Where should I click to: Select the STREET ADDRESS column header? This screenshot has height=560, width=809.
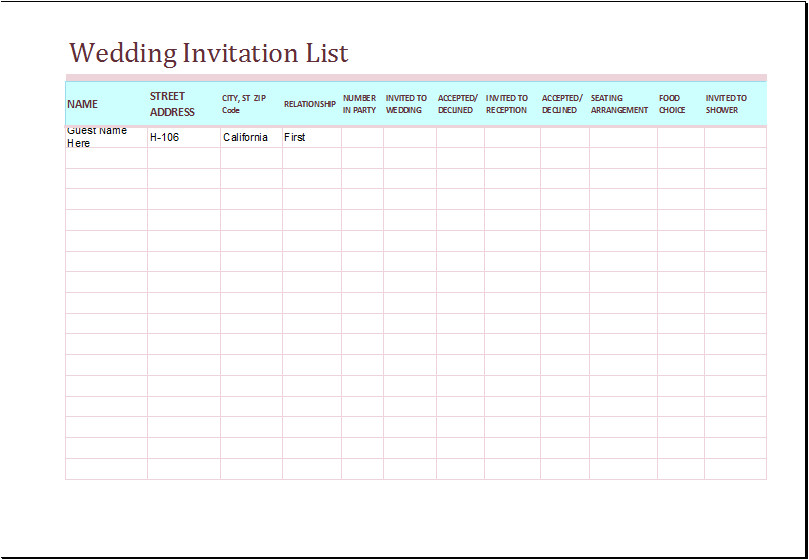click(x=172, y=104)
